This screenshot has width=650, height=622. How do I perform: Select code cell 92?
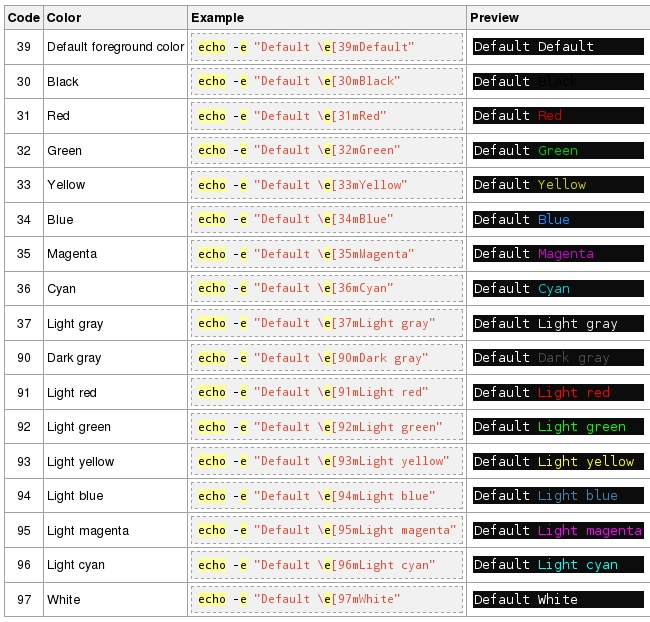coord(24,427)
